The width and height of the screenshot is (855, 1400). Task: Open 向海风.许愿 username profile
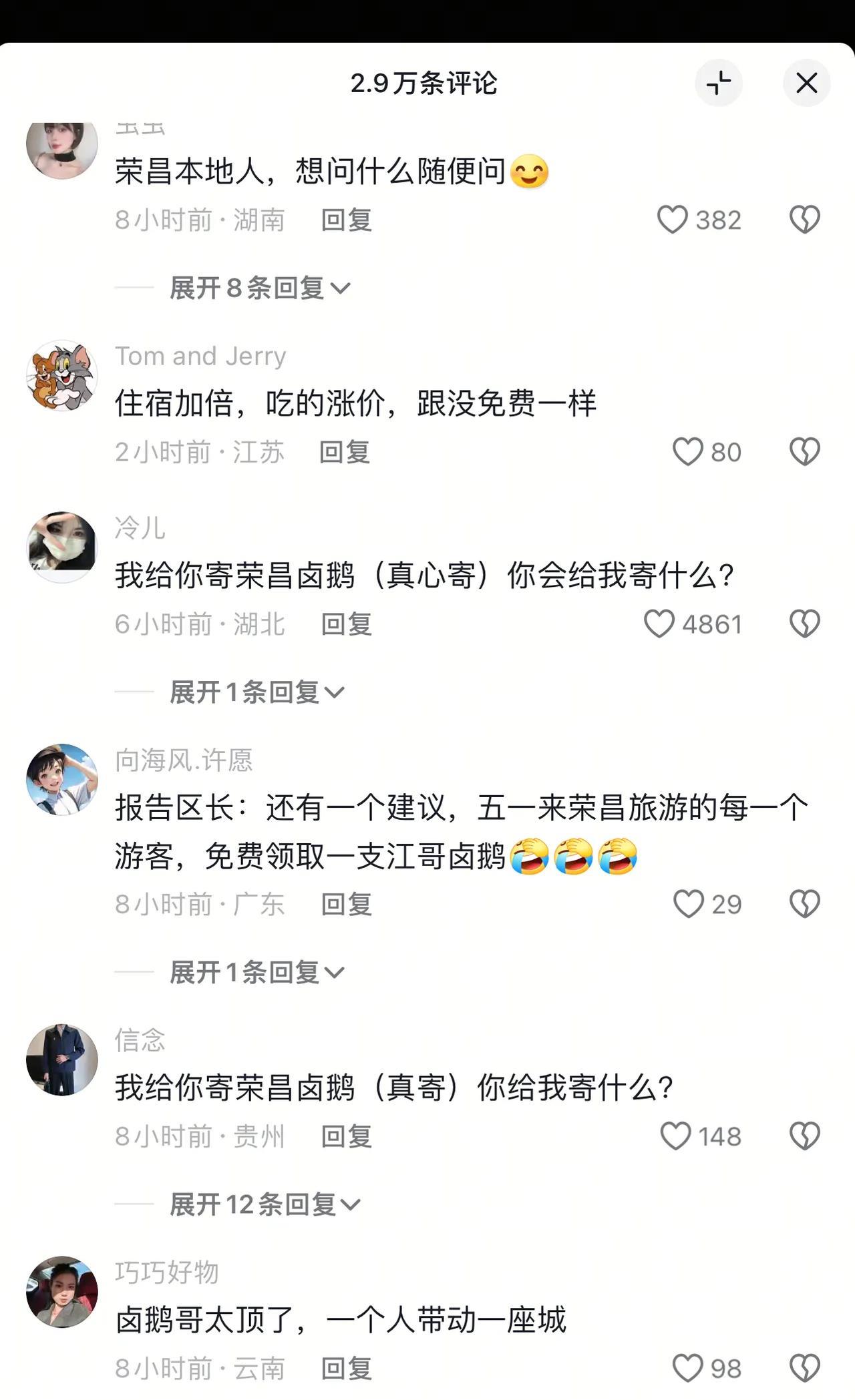(x=184, y=760)
